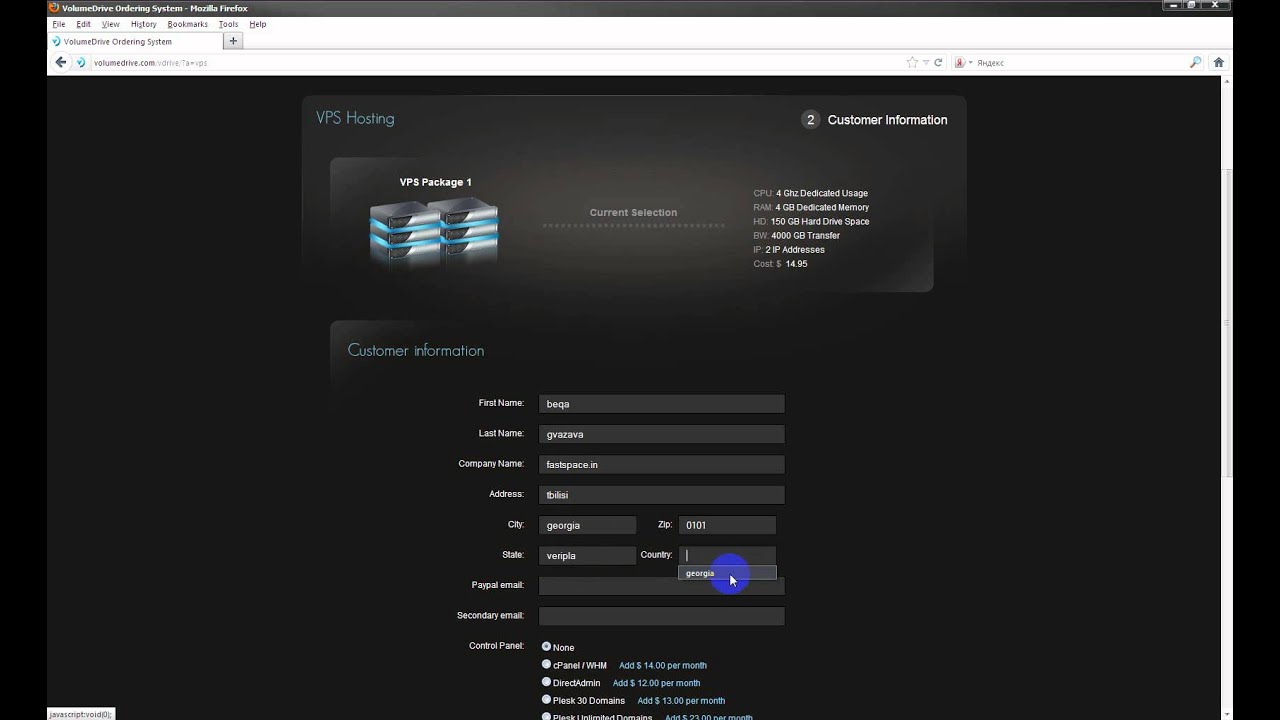Select the VolumeDrive Ordering System tab
This screenshot has width=1280, height=720.
pos(134,41)
